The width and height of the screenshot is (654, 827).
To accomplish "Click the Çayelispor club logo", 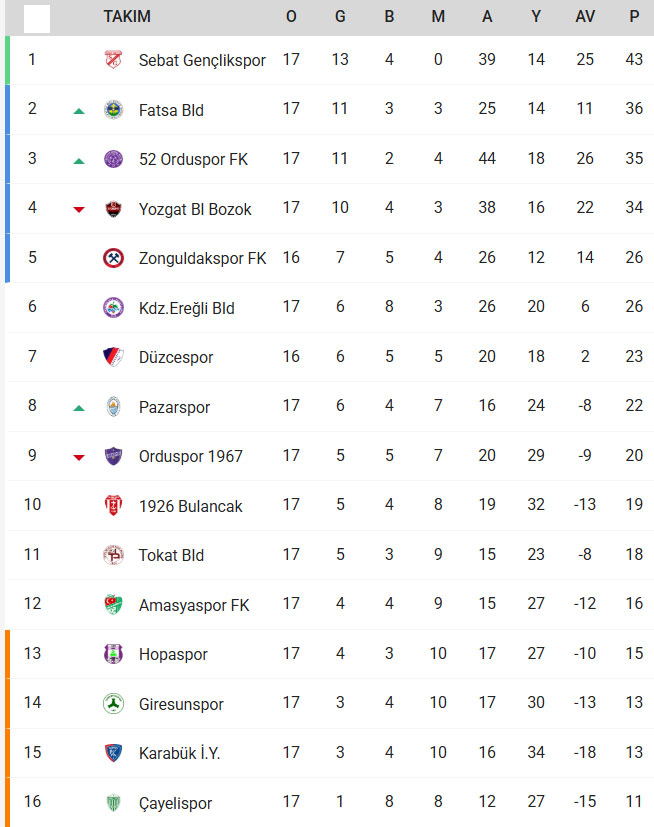I will tap(113, 803).
